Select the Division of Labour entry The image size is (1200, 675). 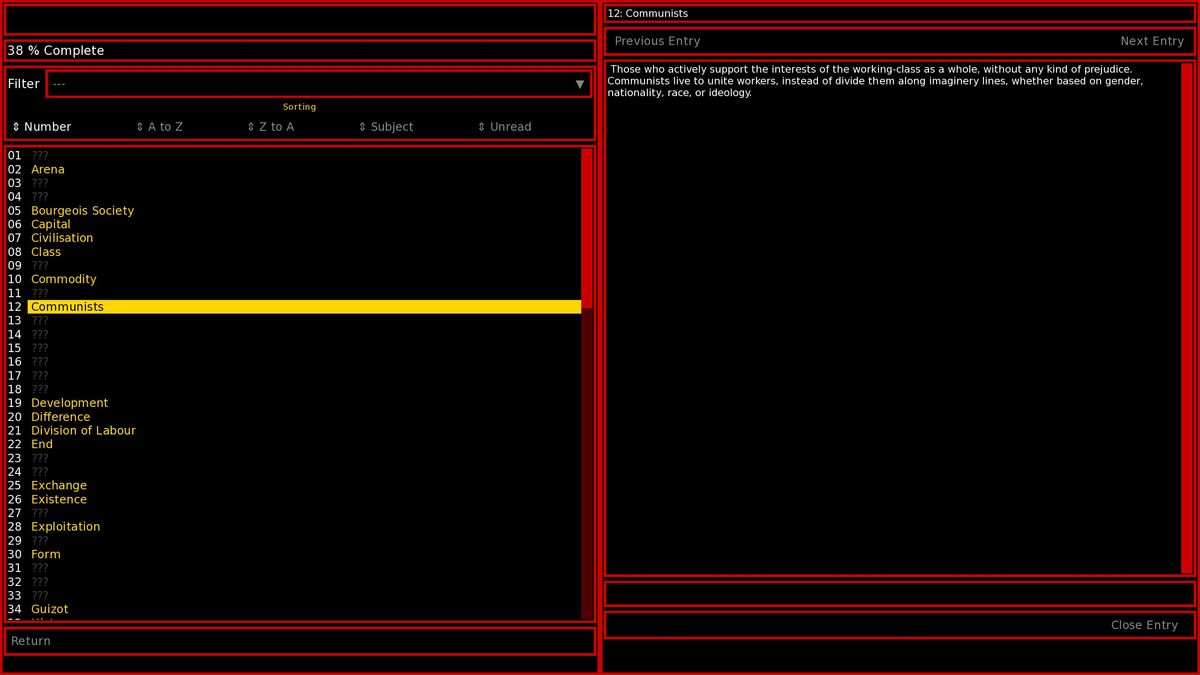(84, 430)
